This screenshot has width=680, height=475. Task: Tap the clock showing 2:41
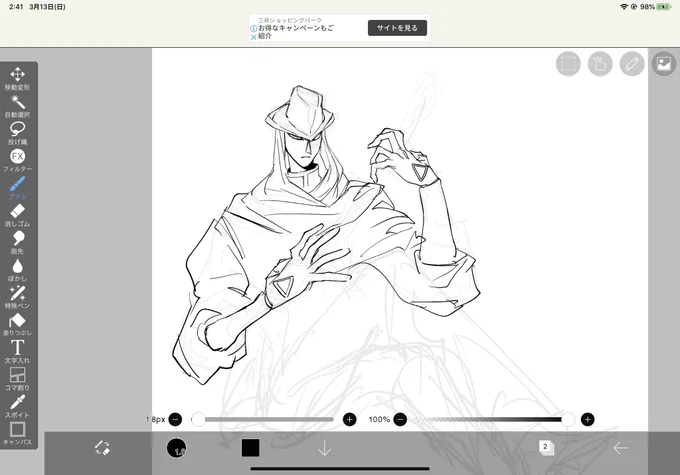[x=16, y=7]
